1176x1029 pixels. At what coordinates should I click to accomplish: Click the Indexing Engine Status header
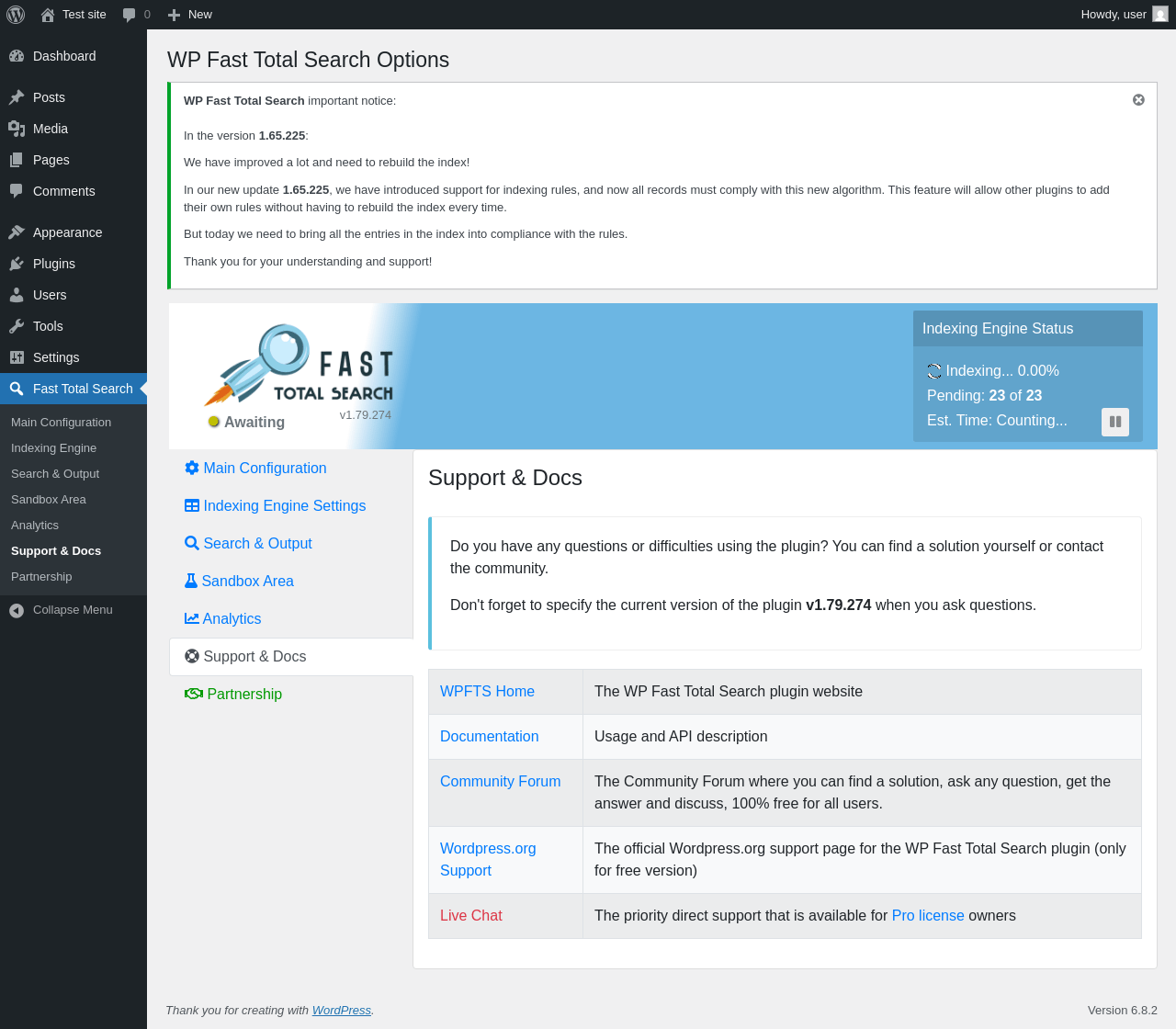[x=1028, y=329]
